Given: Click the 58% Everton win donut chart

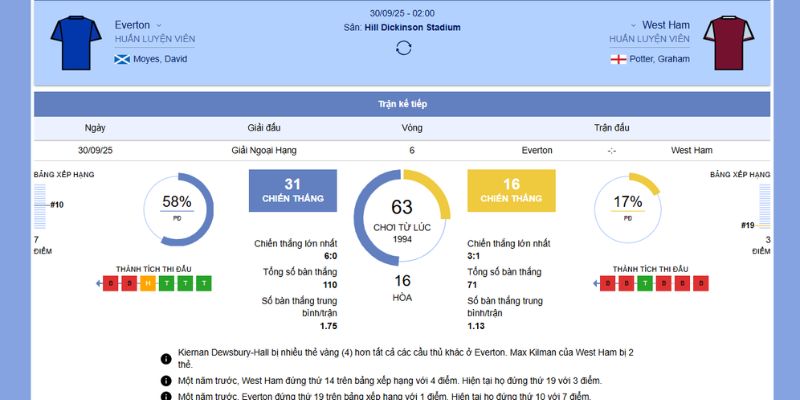Looking at the screenshot, I should point(178,209).
